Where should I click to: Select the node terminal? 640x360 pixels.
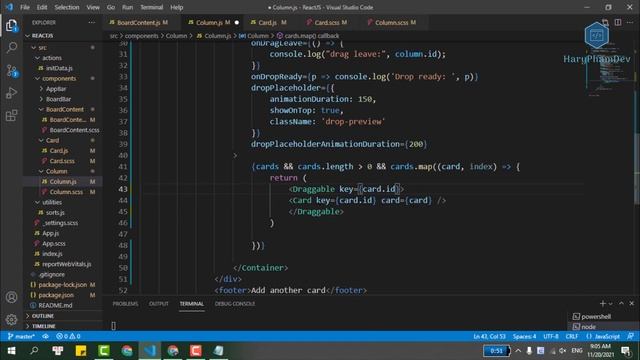click(x=588, y=327)
